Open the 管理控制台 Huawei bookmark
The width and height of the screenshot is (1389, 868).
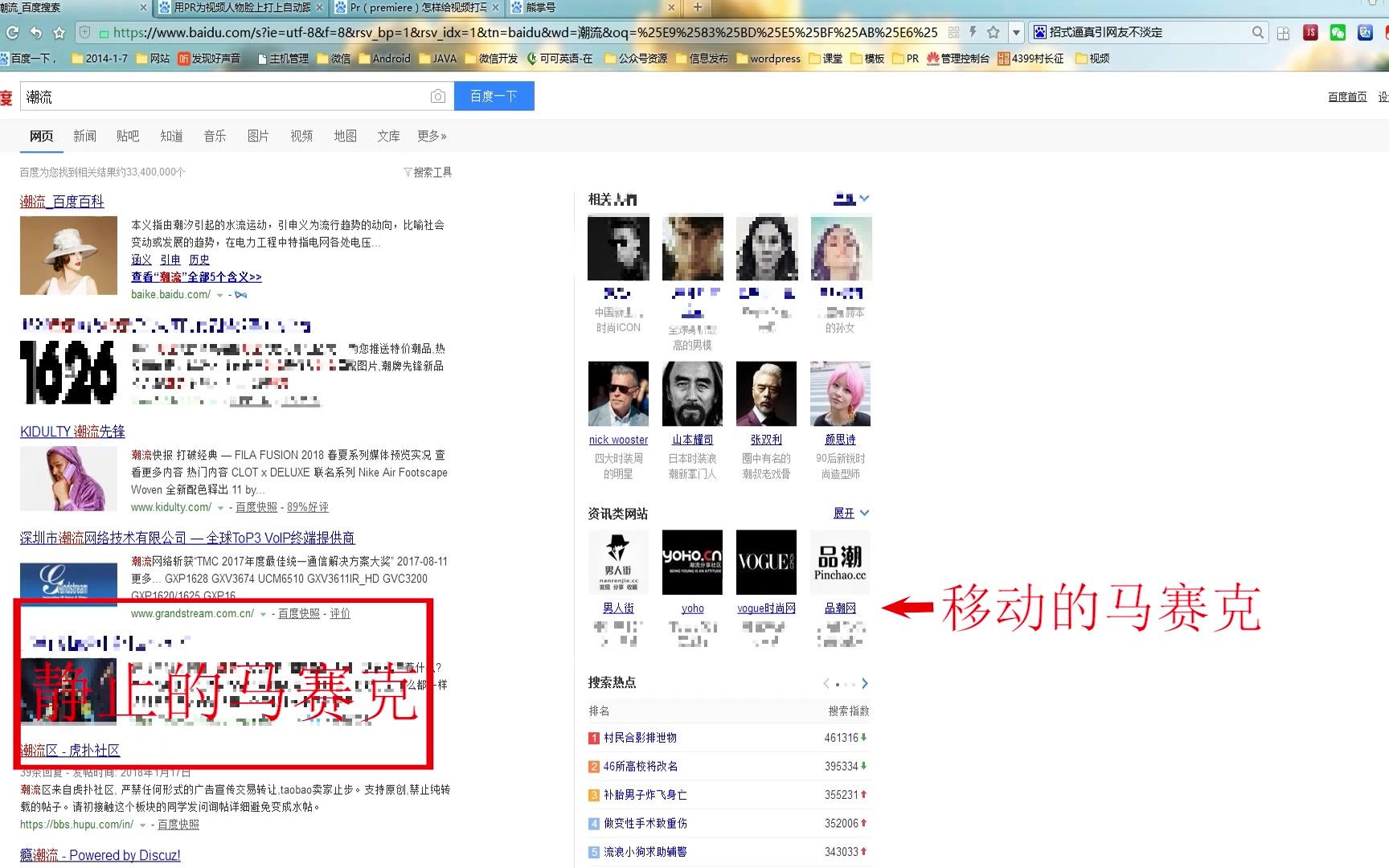tap(957, 58)
